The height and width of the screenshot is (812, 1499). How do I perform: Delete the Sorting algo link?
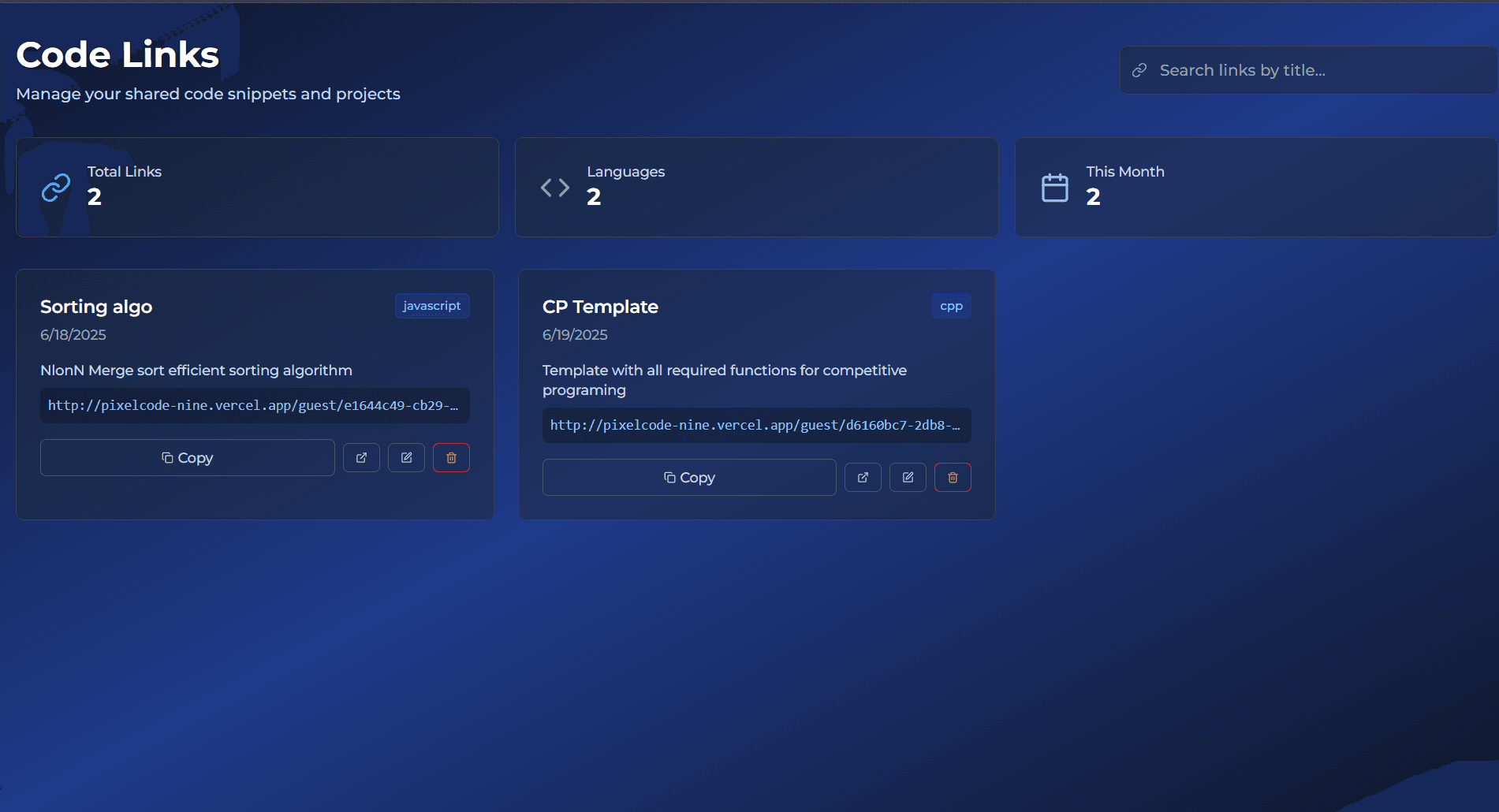[x=451, y=458]
